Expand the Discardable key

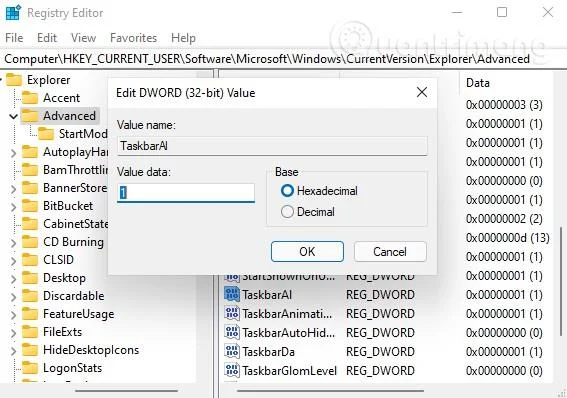tap(13, 297)
